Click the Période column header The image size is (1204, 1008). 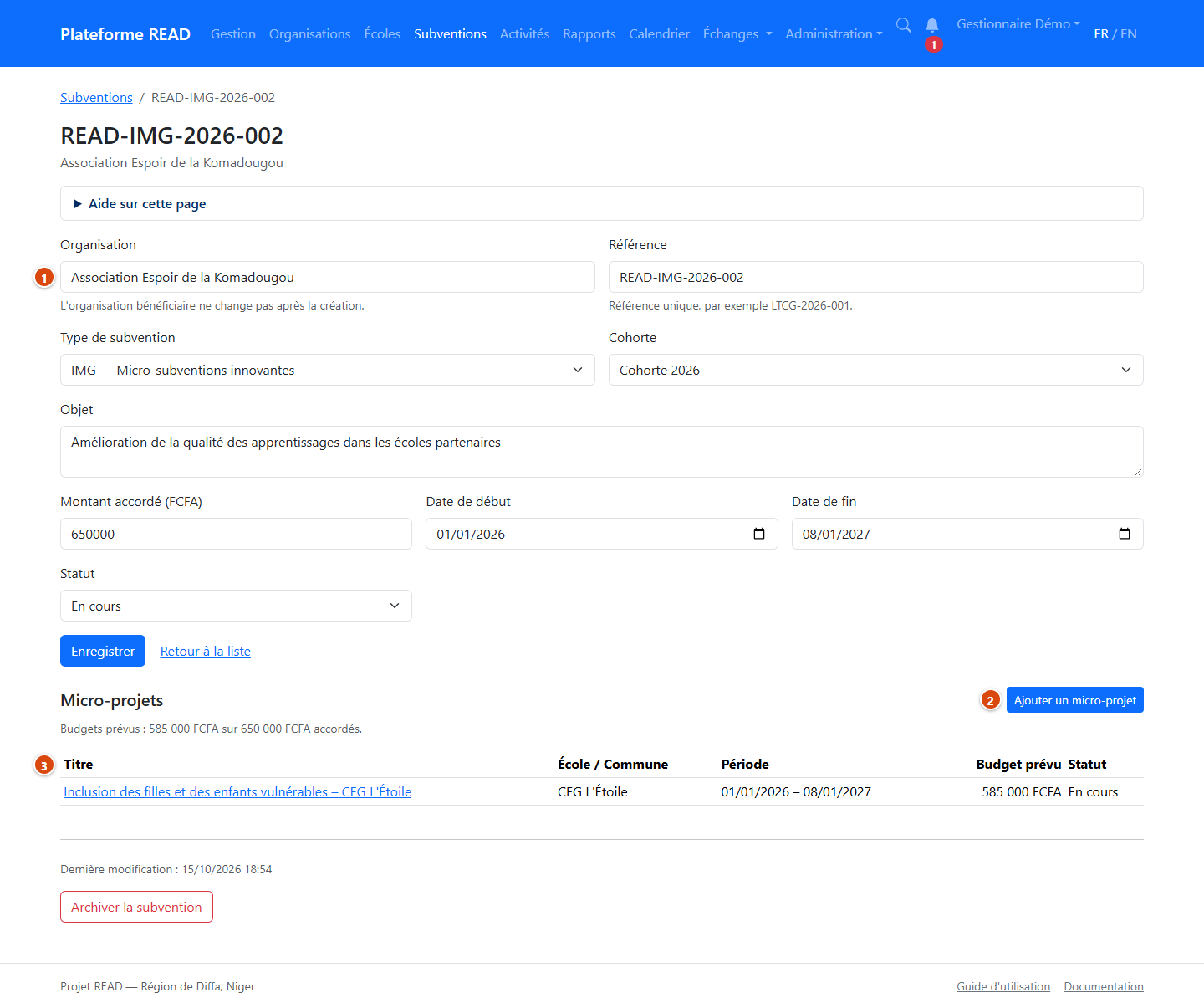coord(745,764)
